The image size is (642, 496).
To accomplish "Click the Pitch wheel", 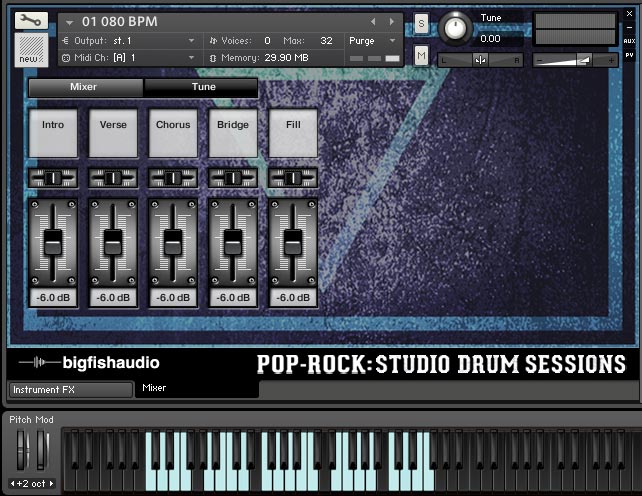I will [23, 449].
